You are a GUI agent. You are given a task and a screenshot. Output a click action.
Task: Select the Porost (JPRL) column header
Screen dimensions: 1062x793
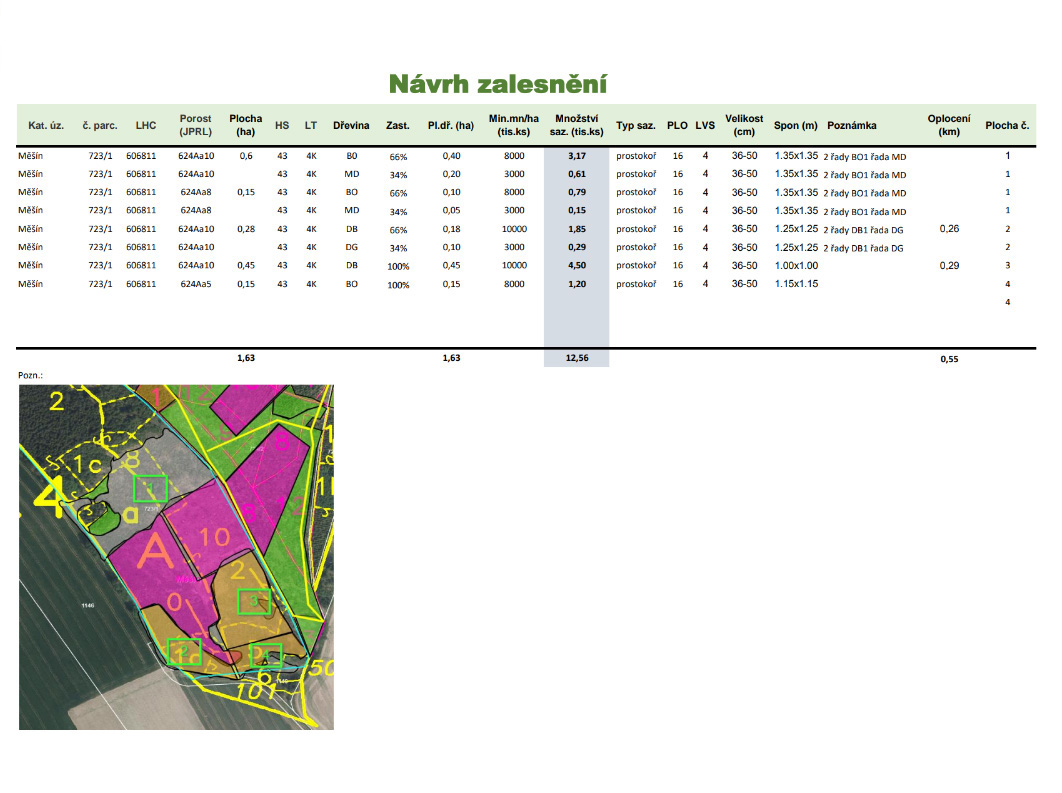(x=196, y=125)
